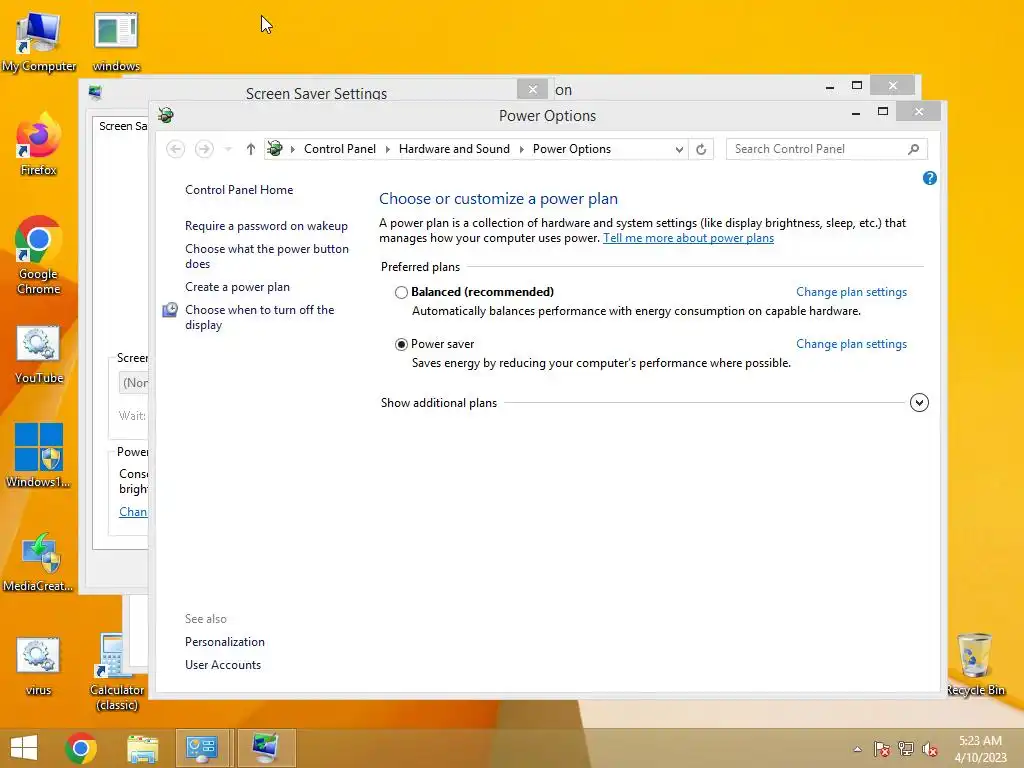
Task: Click Power Options in the breadcrumb
Action: [571, 149]
